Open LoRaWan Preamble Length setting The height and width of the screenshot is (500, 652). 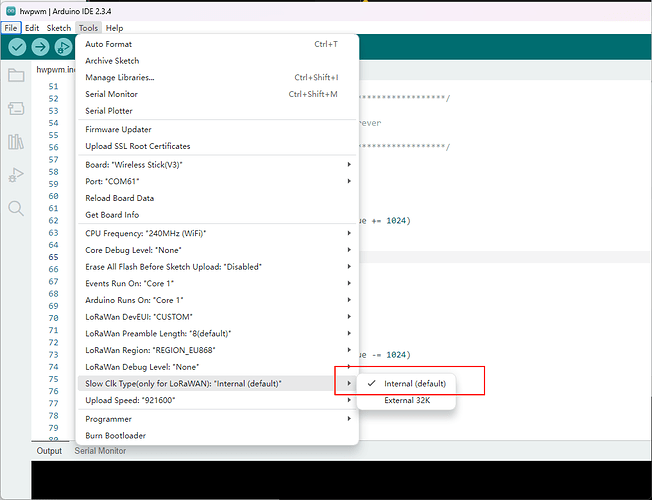click(x=217, y=333)
